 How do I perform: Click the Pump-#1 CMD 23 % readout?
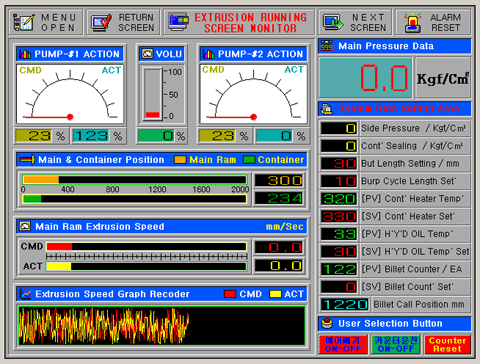(x=34, y=136)
